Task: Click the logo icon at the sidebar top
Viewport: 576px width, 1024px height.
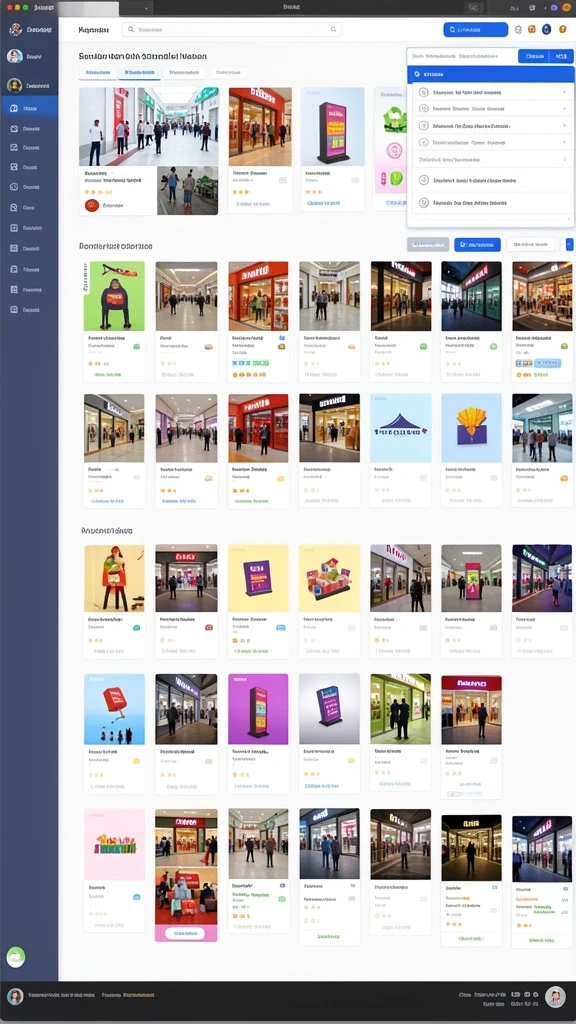Action: coord(16,29)
